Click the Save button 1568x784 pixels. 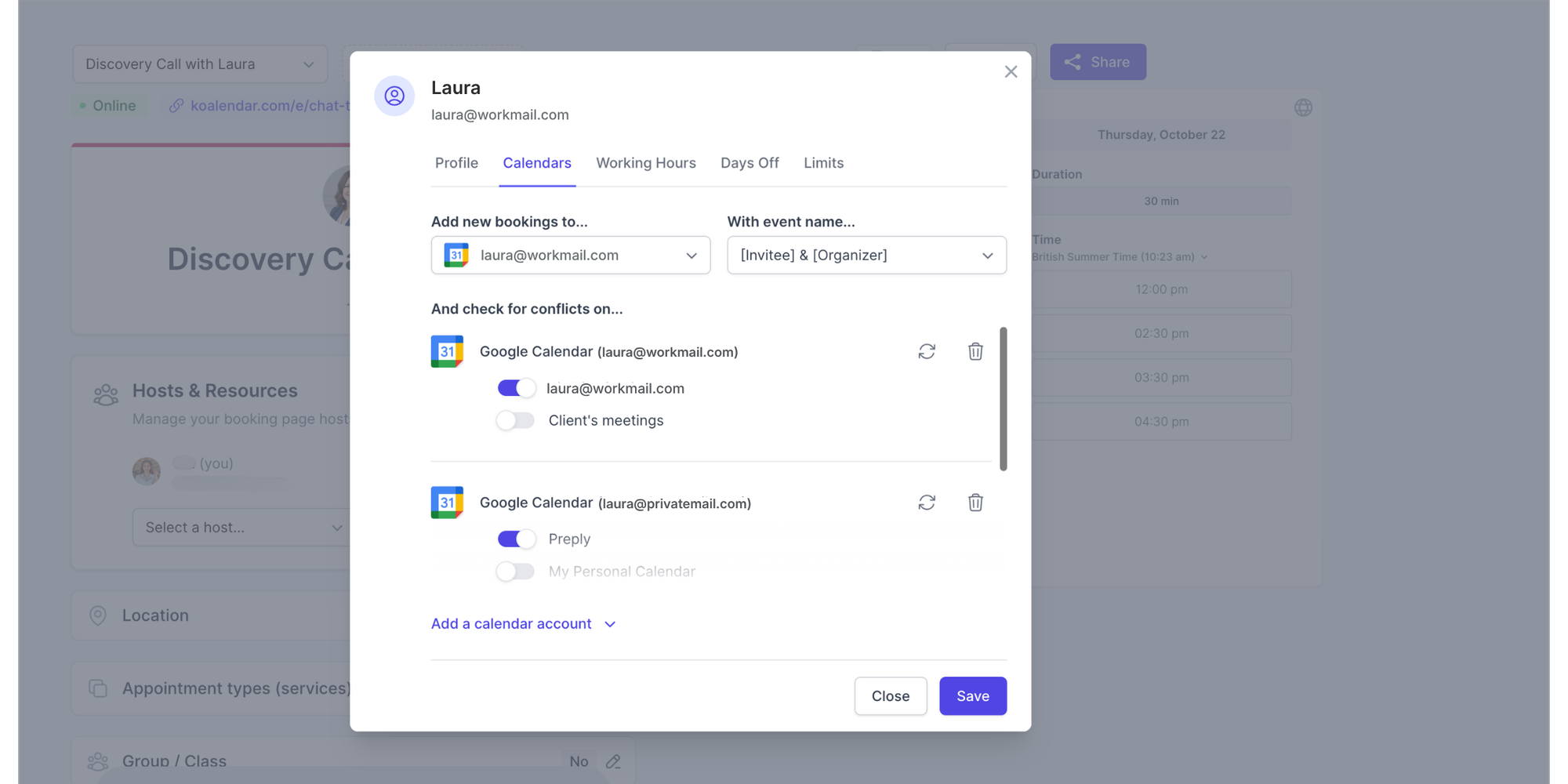(973, 696)
